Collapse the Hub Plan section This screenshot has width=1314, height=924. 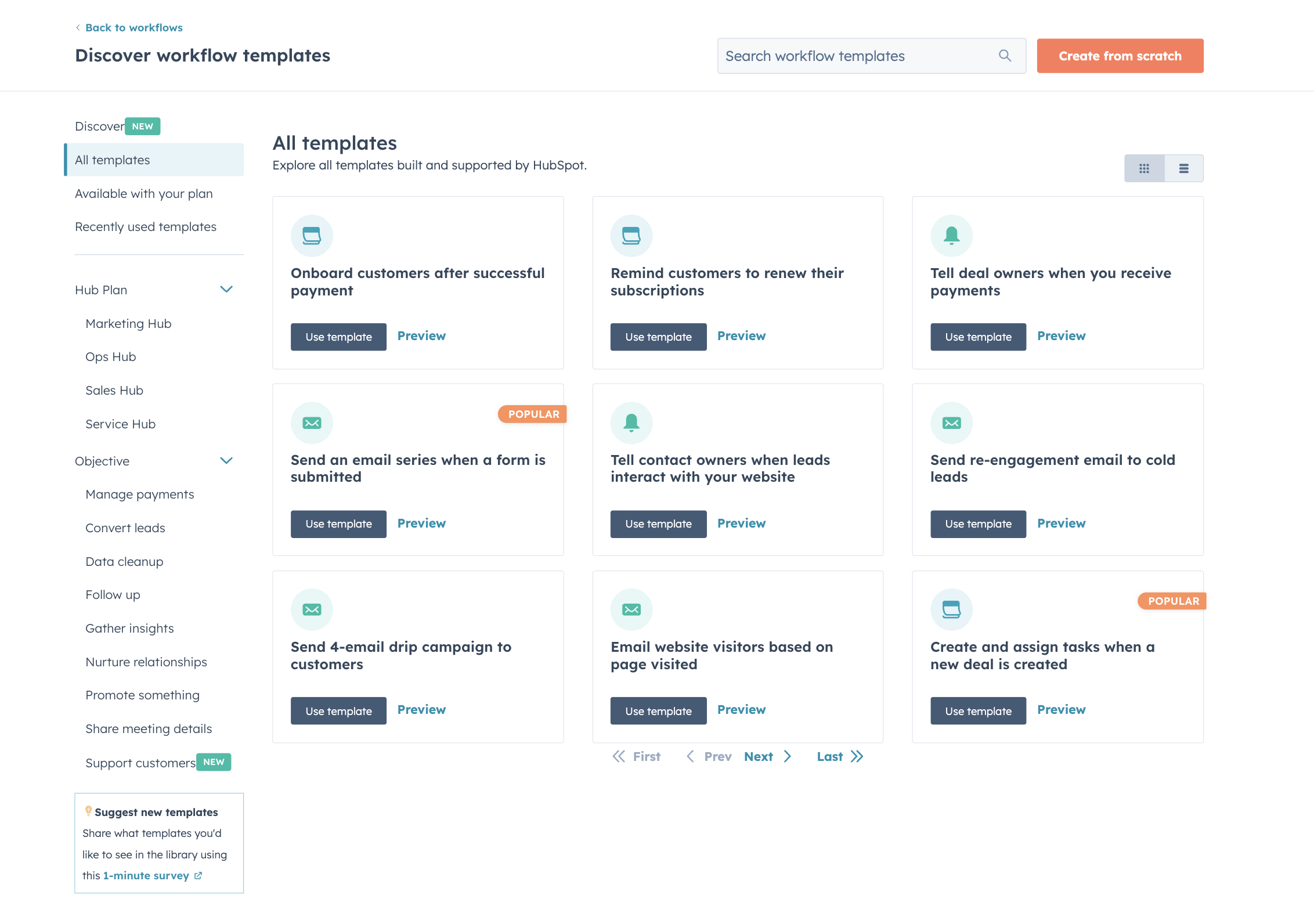point(227,289)
